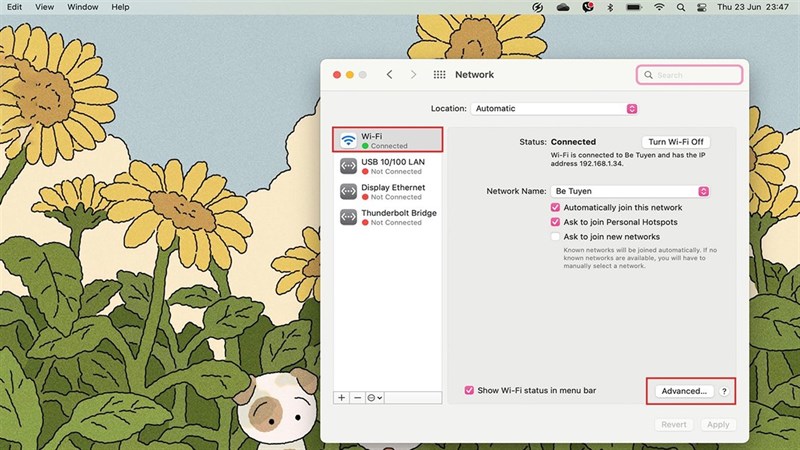Click the Turn Wi-Fi Off button
800x450 pixels.
point(676,142)
